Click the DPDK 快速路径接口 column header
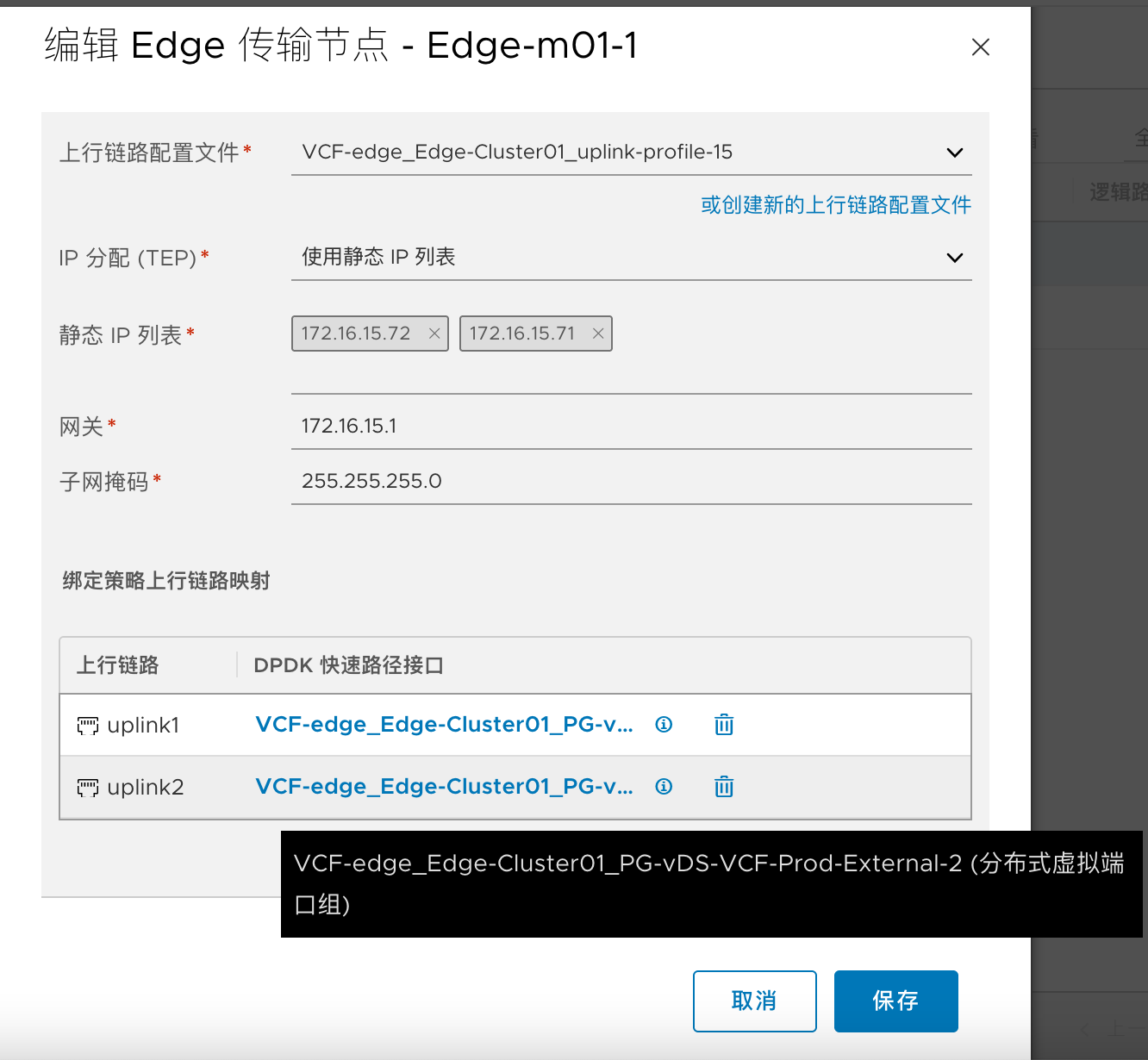Image resolution: width=1148 pixels, height=1060 pixels. tap(348, 665)
